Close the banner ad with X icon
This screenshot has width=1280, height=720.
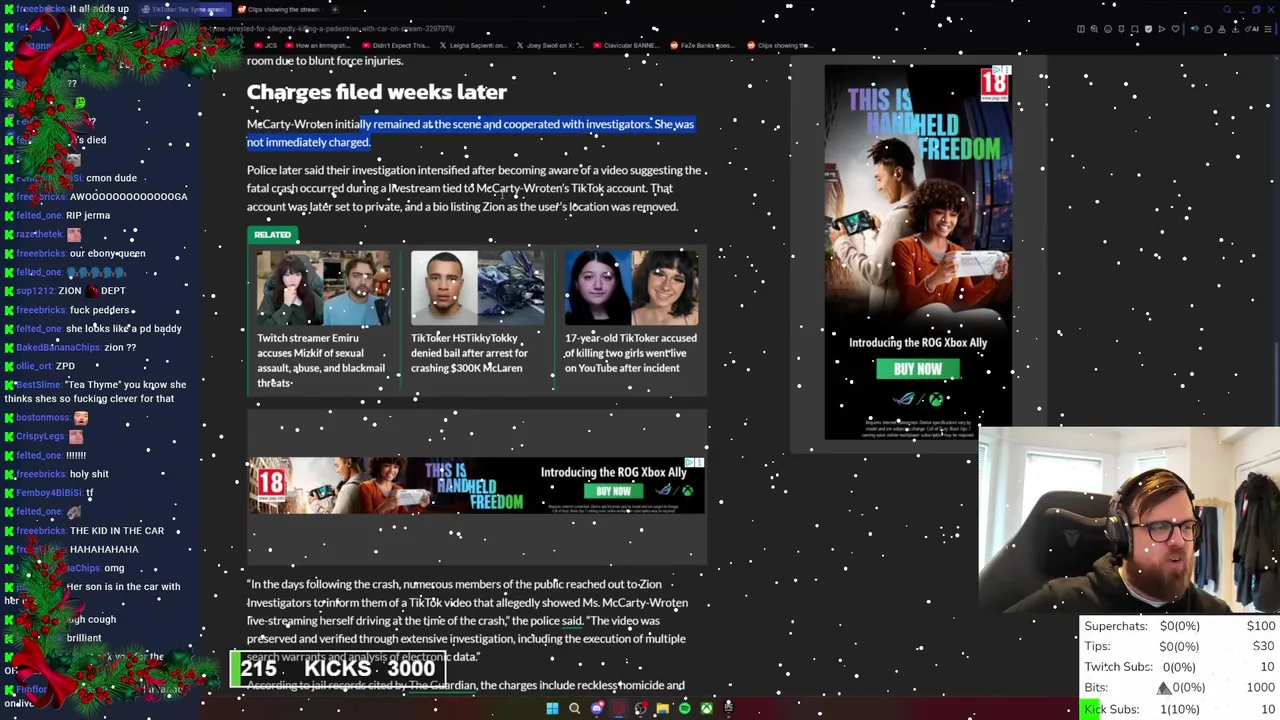699,463
